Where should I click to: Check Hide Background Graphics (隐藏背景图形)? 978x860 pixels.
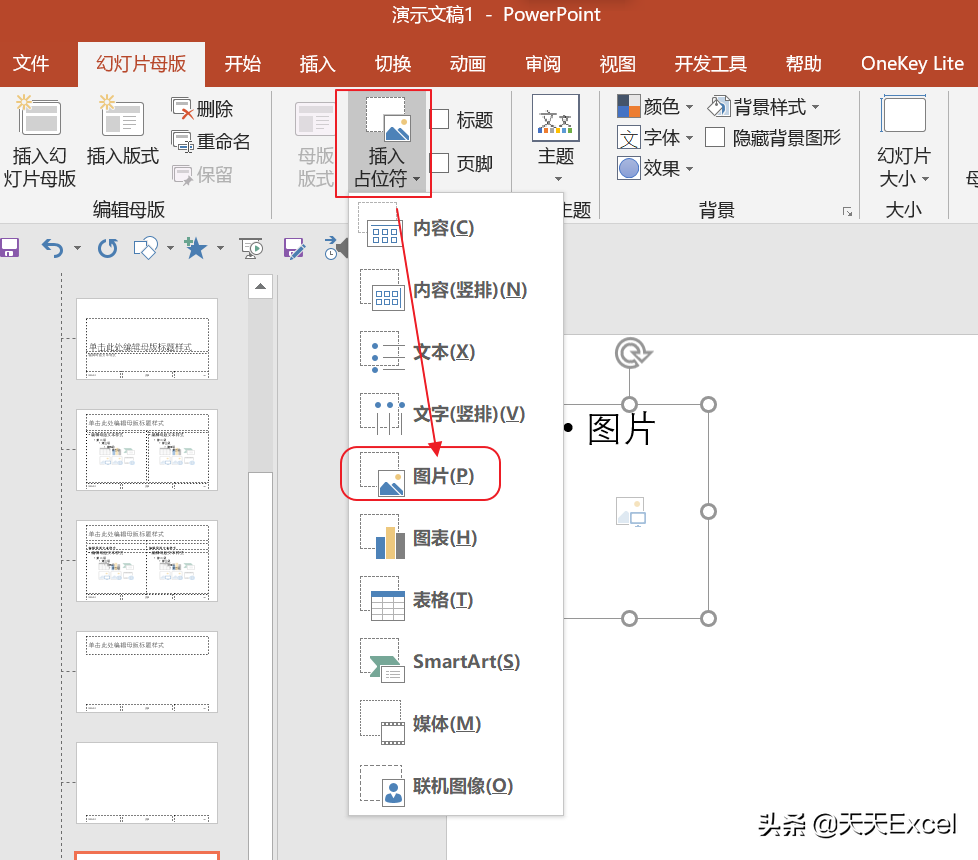coord(715,137)
